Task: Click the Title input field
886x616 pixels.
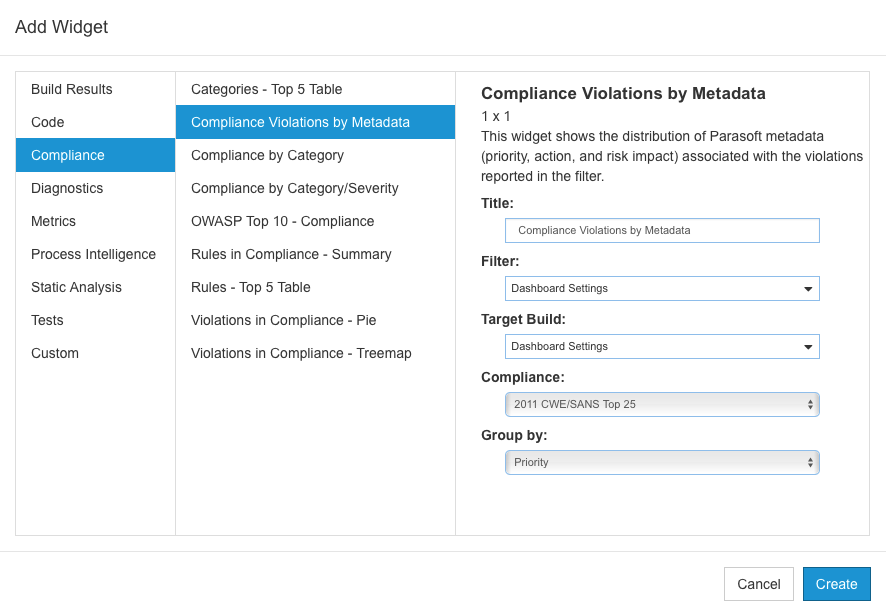Action: coord(662,231)
